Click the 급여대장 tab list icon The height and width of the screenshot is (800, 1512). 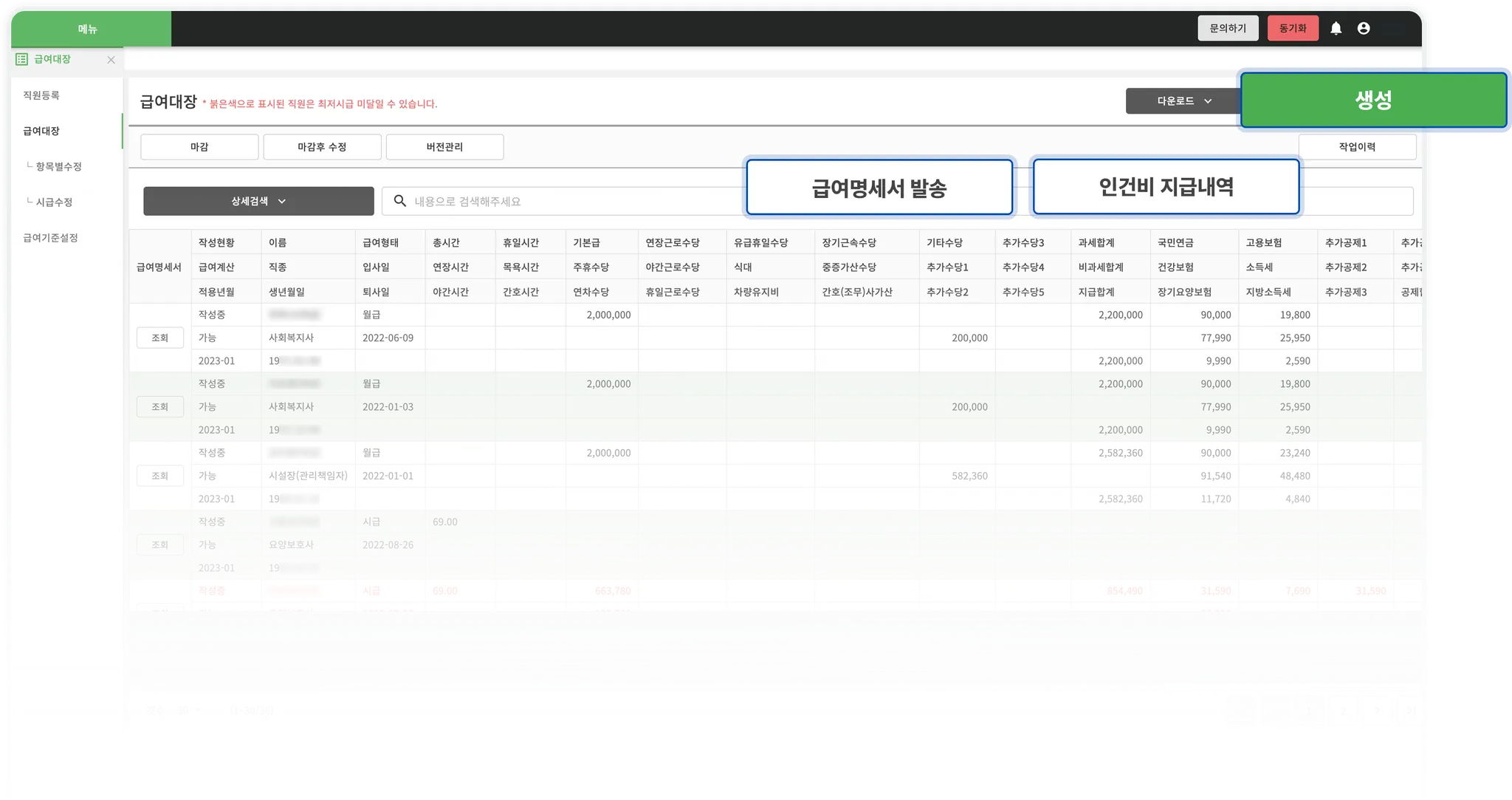click(x=21, y=59)
